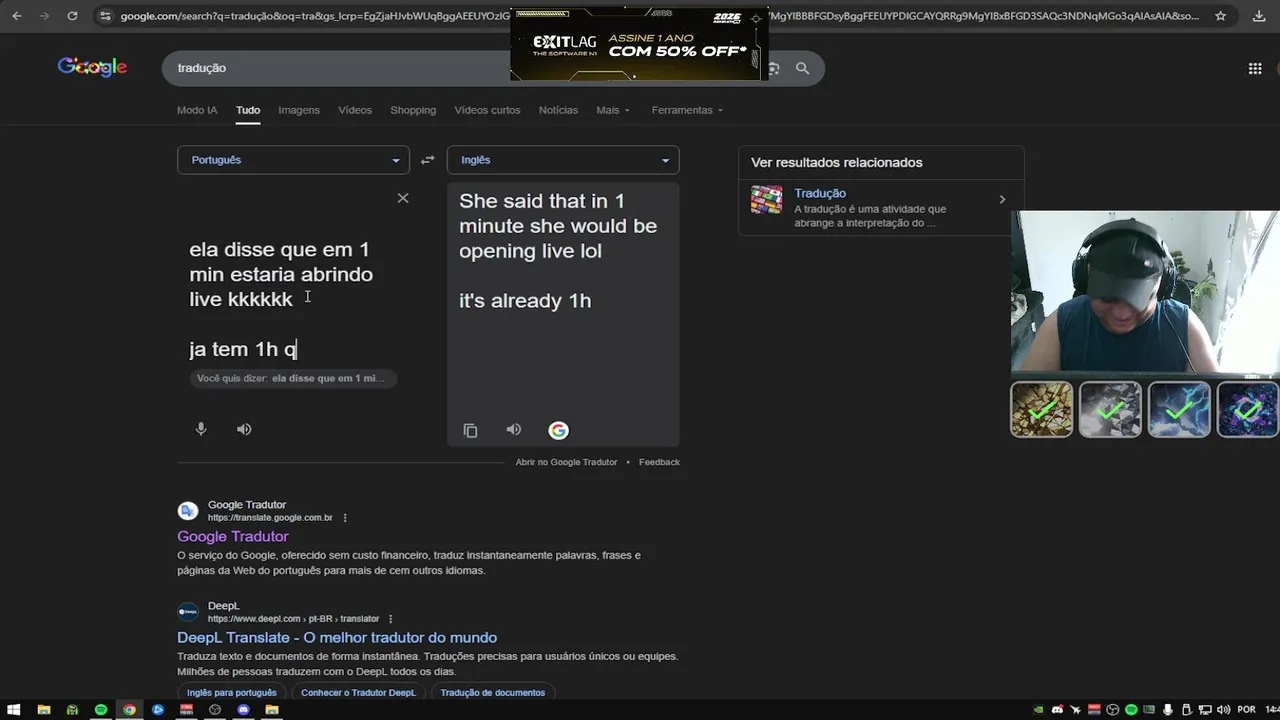Open the Tradução related results card

pos(881,208)
